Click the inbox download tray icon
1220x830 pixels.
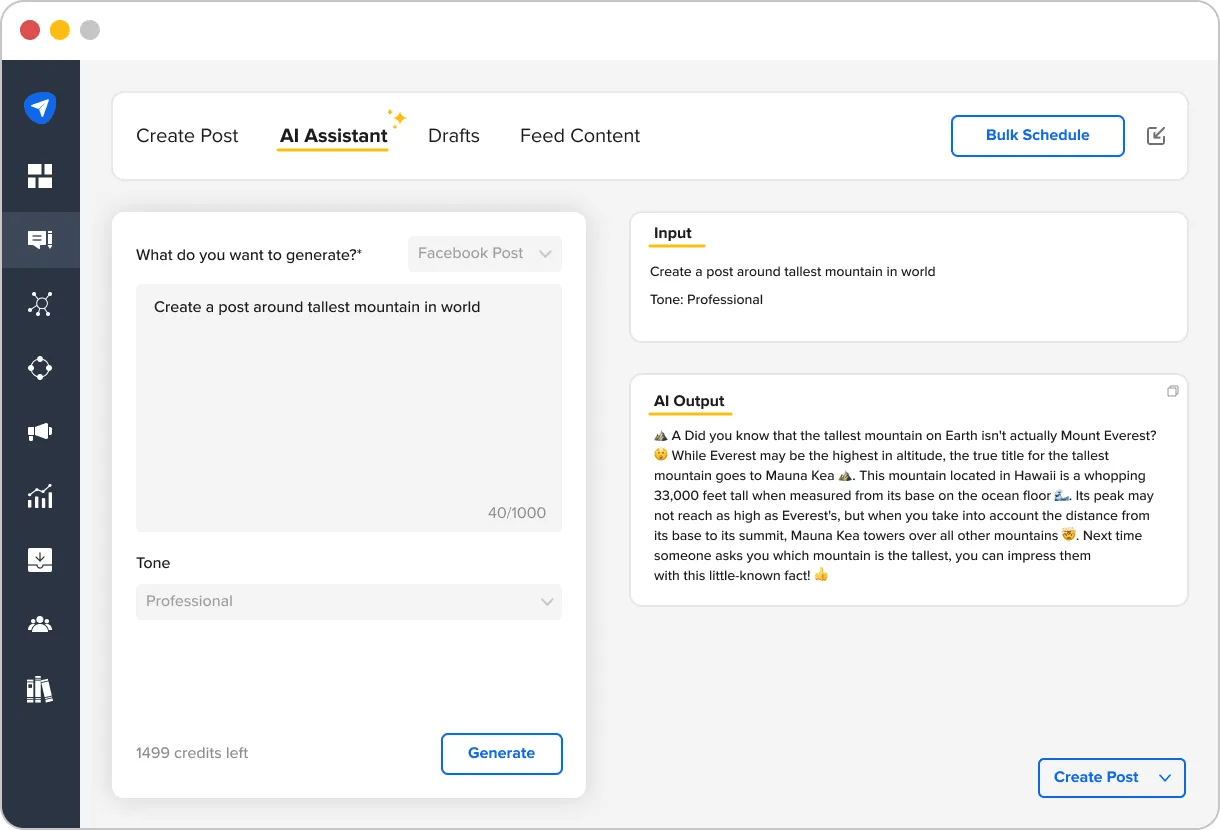pos(40,560)
